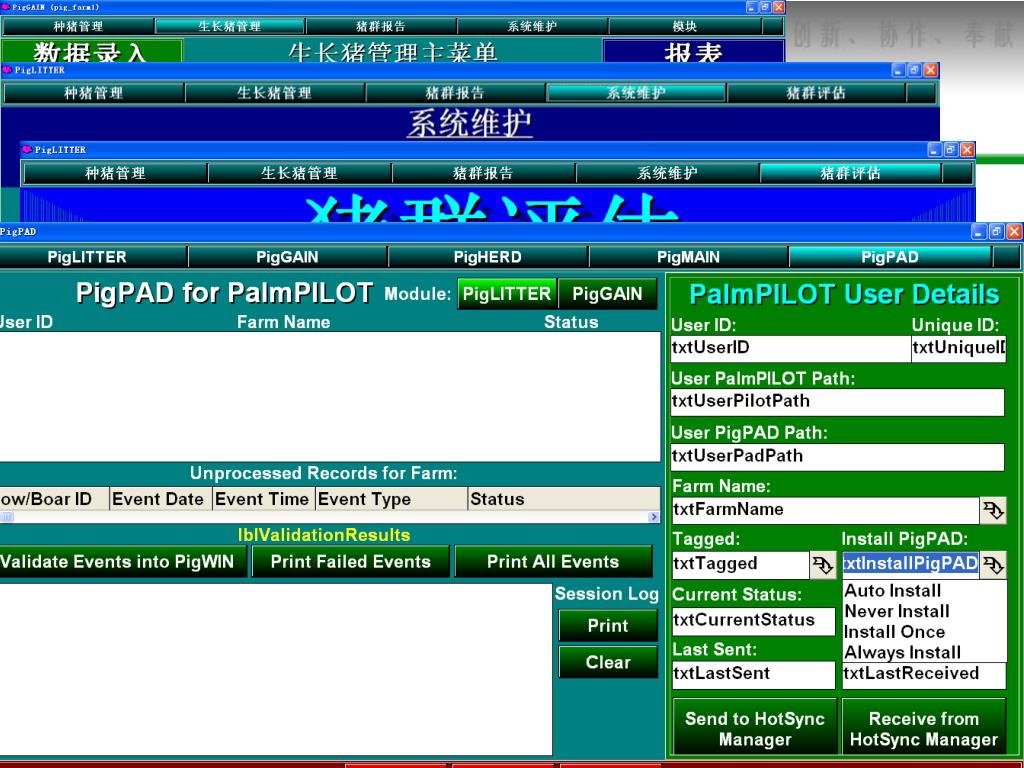Open 猪群评估 menu in front PigLITTER window
Viewport: 1024px width, 768px height.
pos(850,173)
